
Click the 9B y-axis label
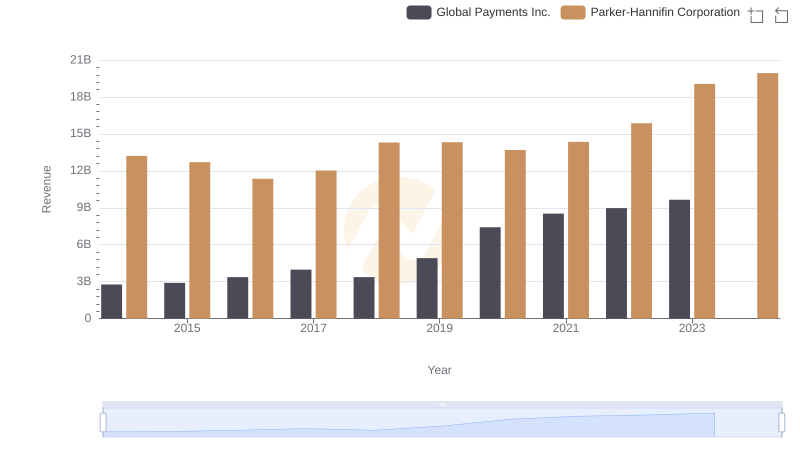coord(84,208)
